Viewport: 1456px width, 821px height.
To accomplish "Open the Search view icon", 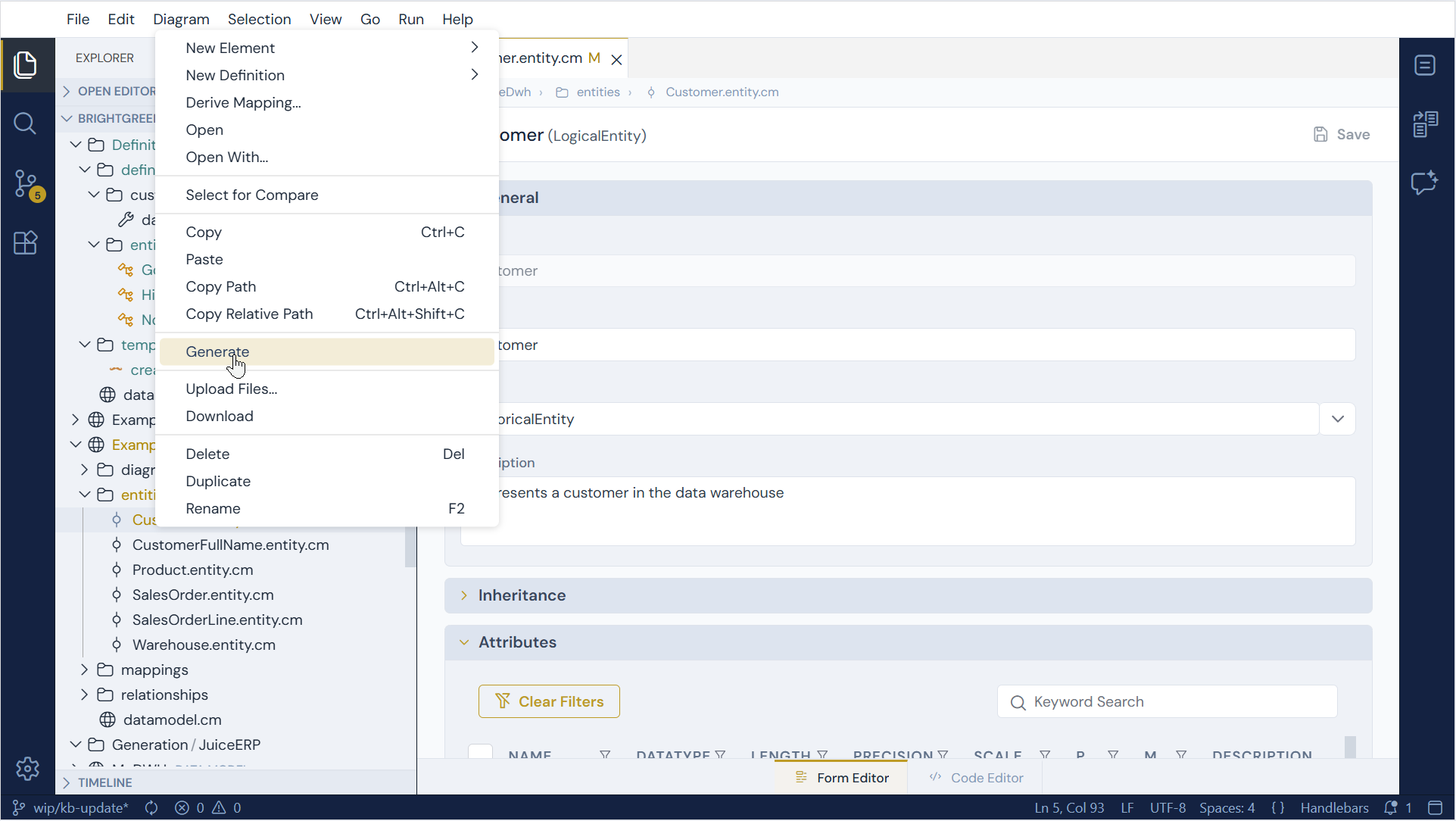I will pos(26,123).
